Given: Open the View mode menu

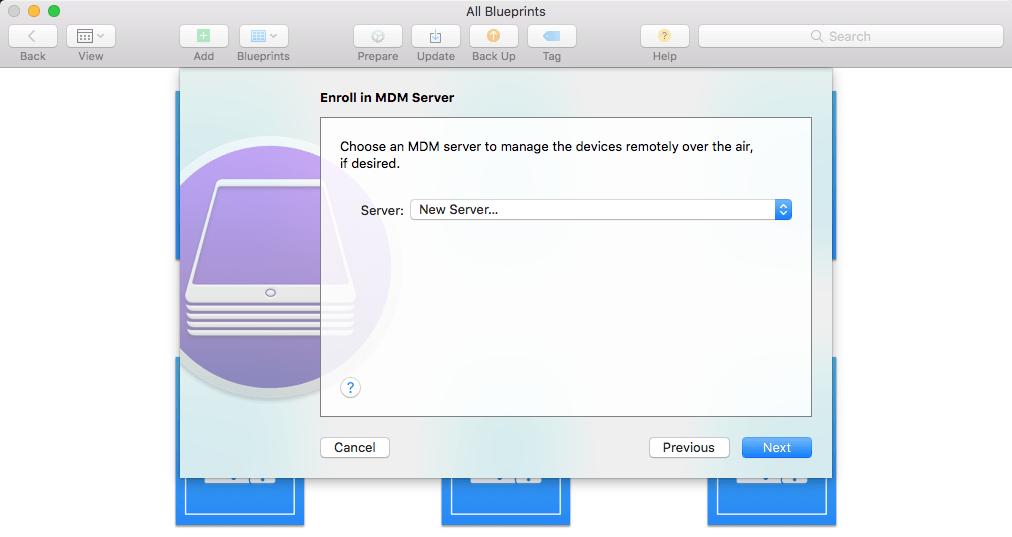Looking at the screenshot, I should tap(91, 36).
